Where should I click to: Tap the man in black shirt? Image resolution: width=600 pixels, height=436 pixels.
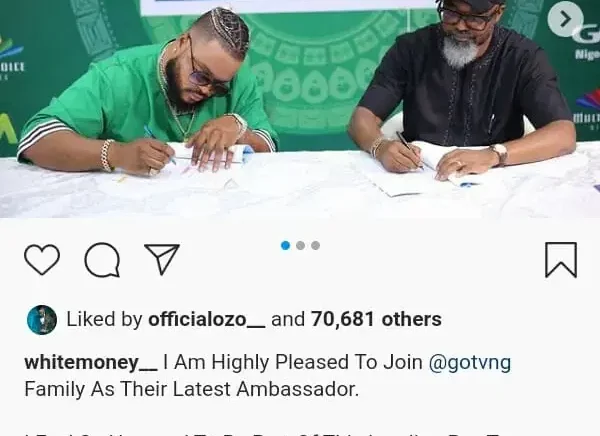click(463, 88)
